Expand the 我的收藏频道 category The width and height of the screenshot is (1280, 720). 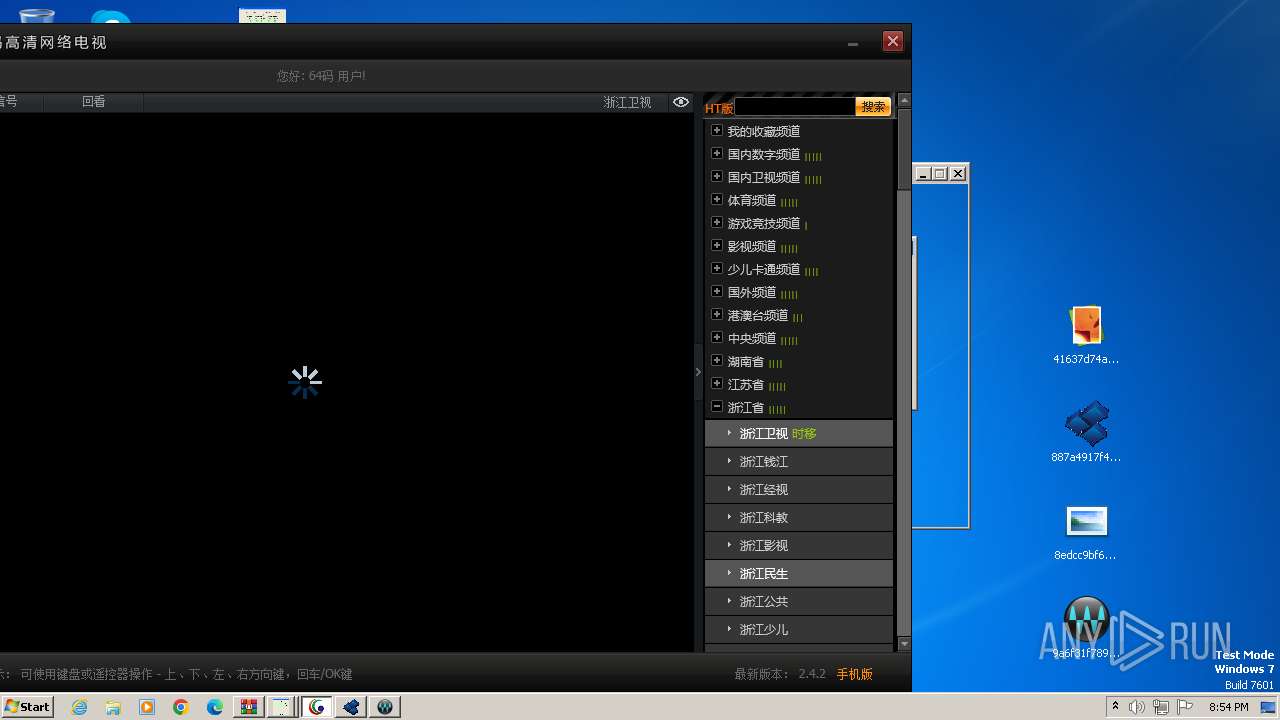[x=717, y=130]
